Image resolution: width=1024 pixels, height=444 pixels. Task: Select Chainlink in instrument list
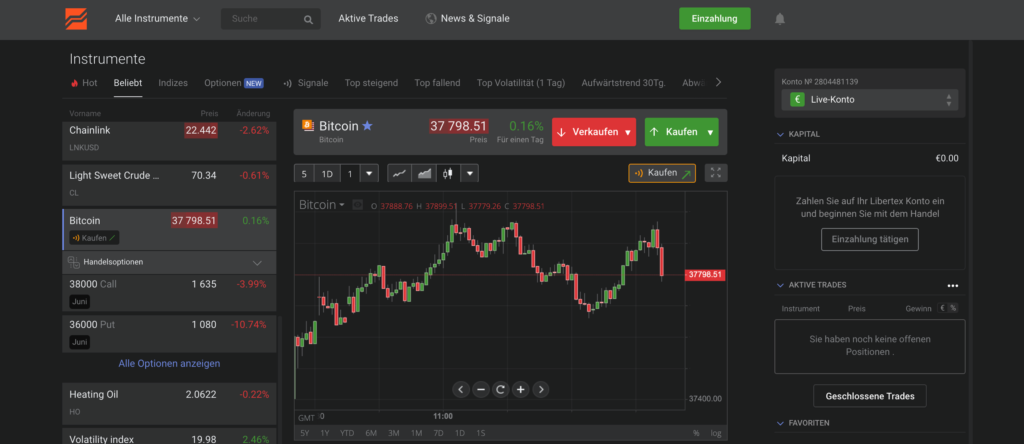click(x=169, y=140)
